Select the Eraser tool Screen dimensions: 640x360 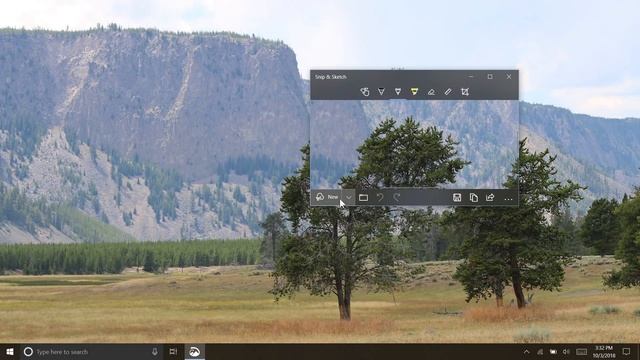(x=431, y=92)
